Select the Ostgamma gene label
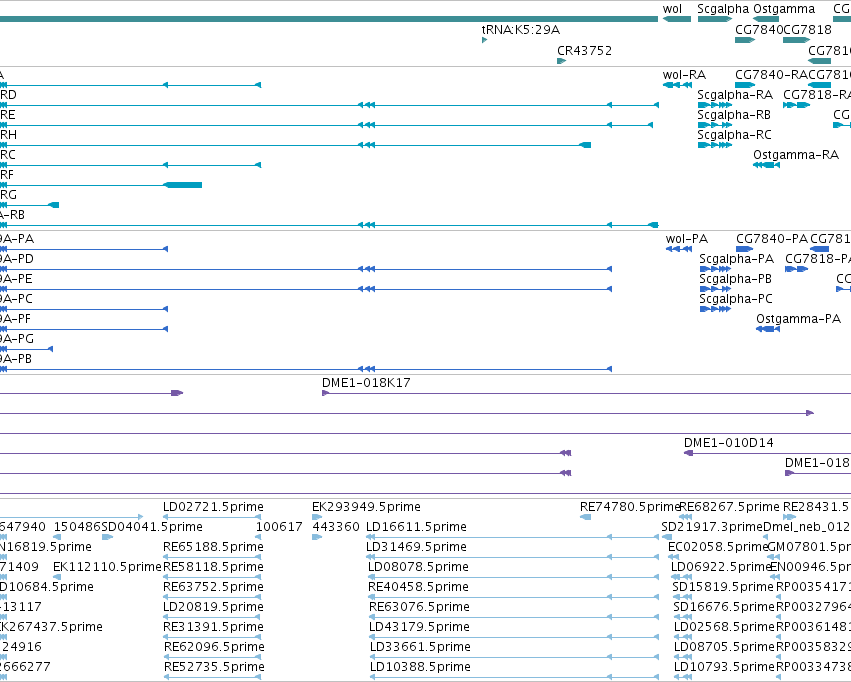851x682 pixels. click(784, 9)
